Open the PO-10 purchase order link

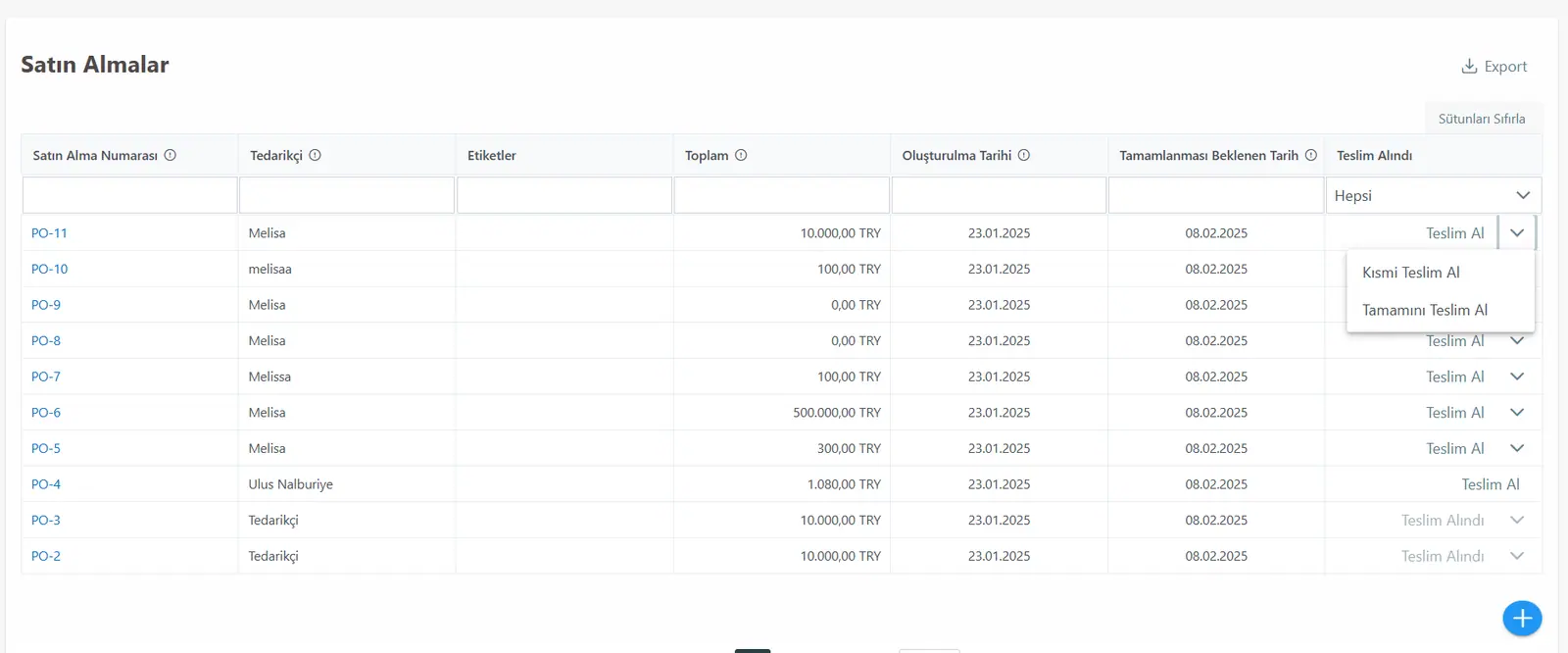click(50, 269)
